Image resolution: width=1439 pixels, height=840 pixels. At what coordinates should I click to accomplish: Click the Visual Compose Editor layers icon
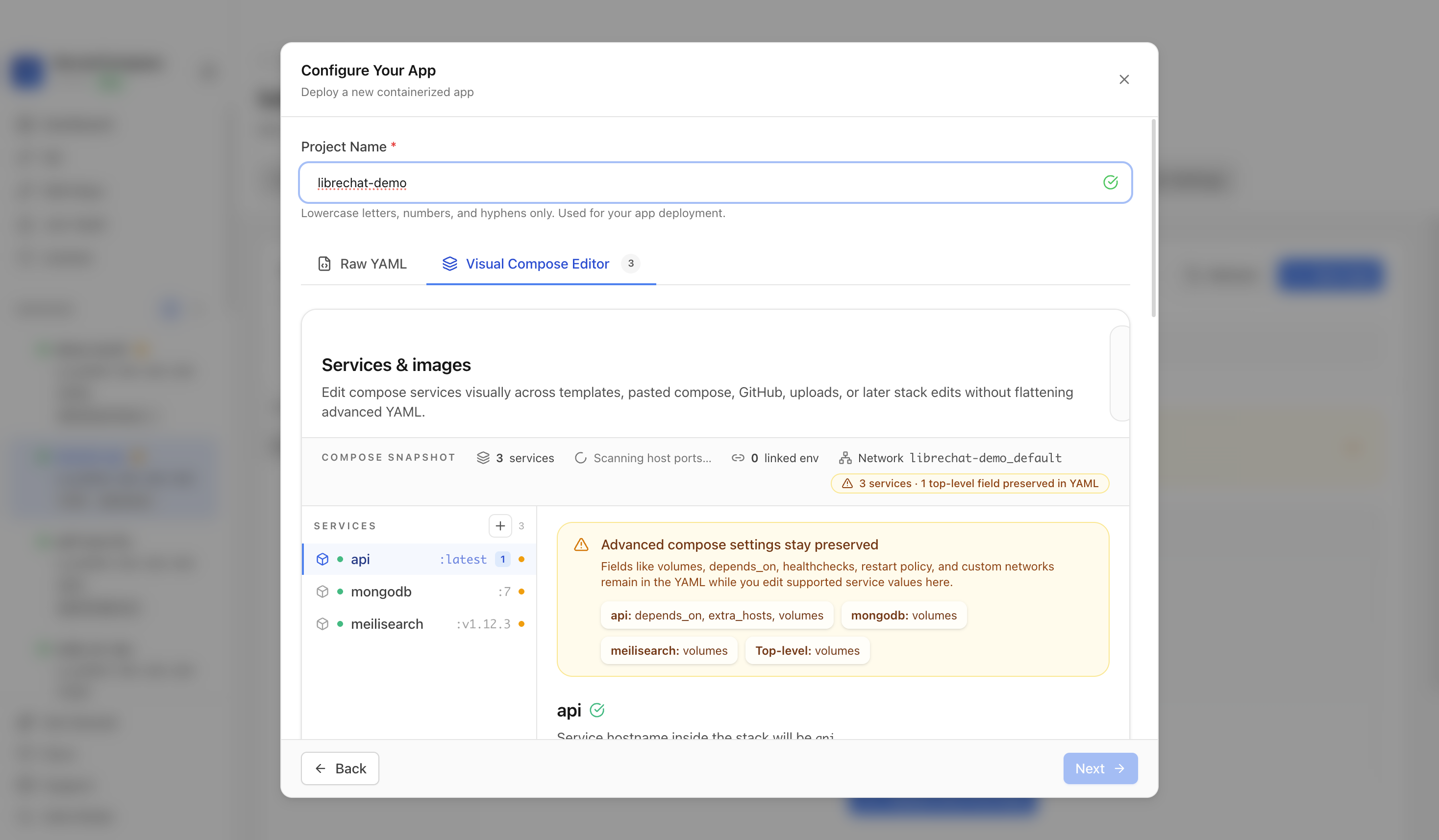point(449,264)
